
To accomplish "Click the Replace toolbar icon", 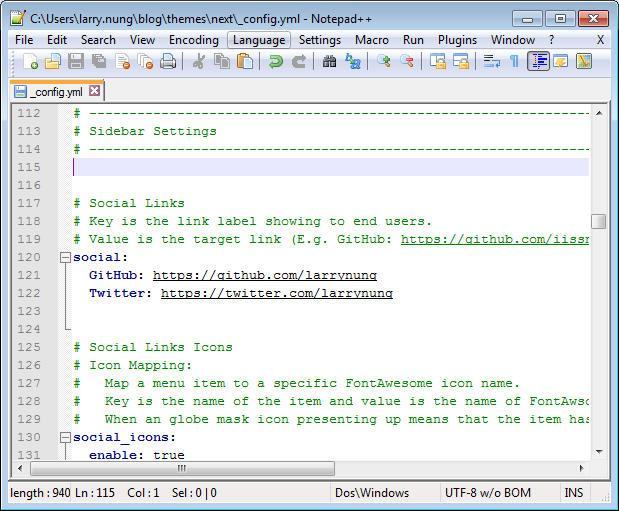I will pos(353,62).
